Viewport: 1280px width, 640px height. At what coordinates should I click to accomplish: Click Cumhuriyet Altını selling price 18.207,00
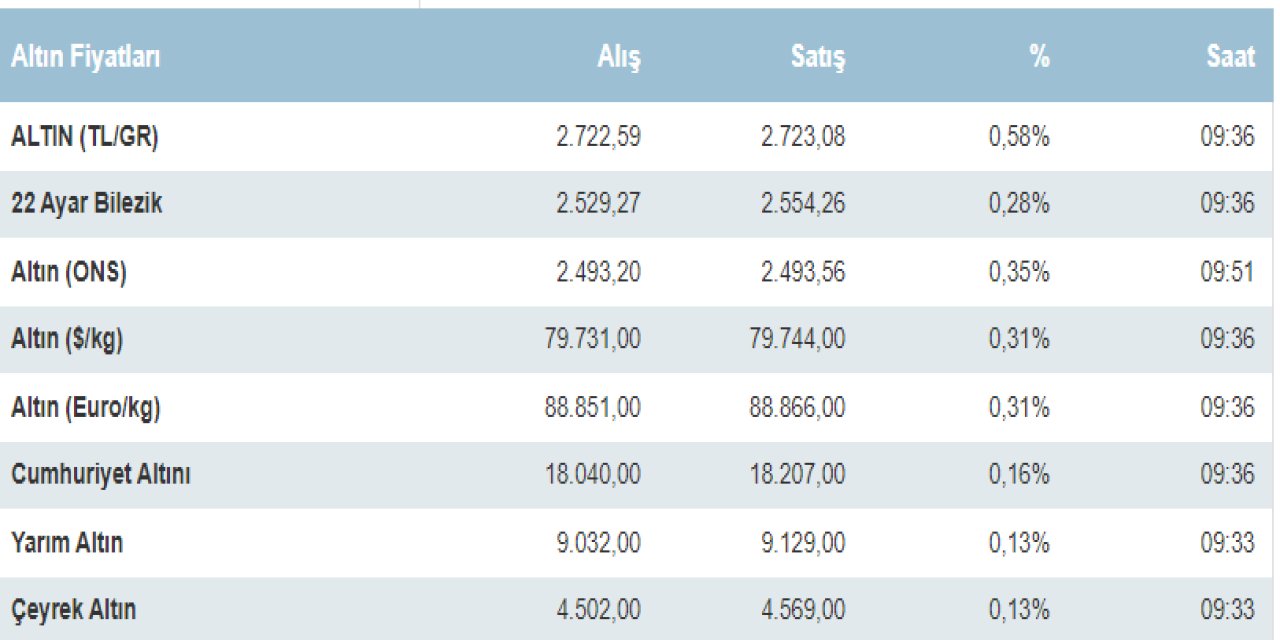tap(797, 475)
